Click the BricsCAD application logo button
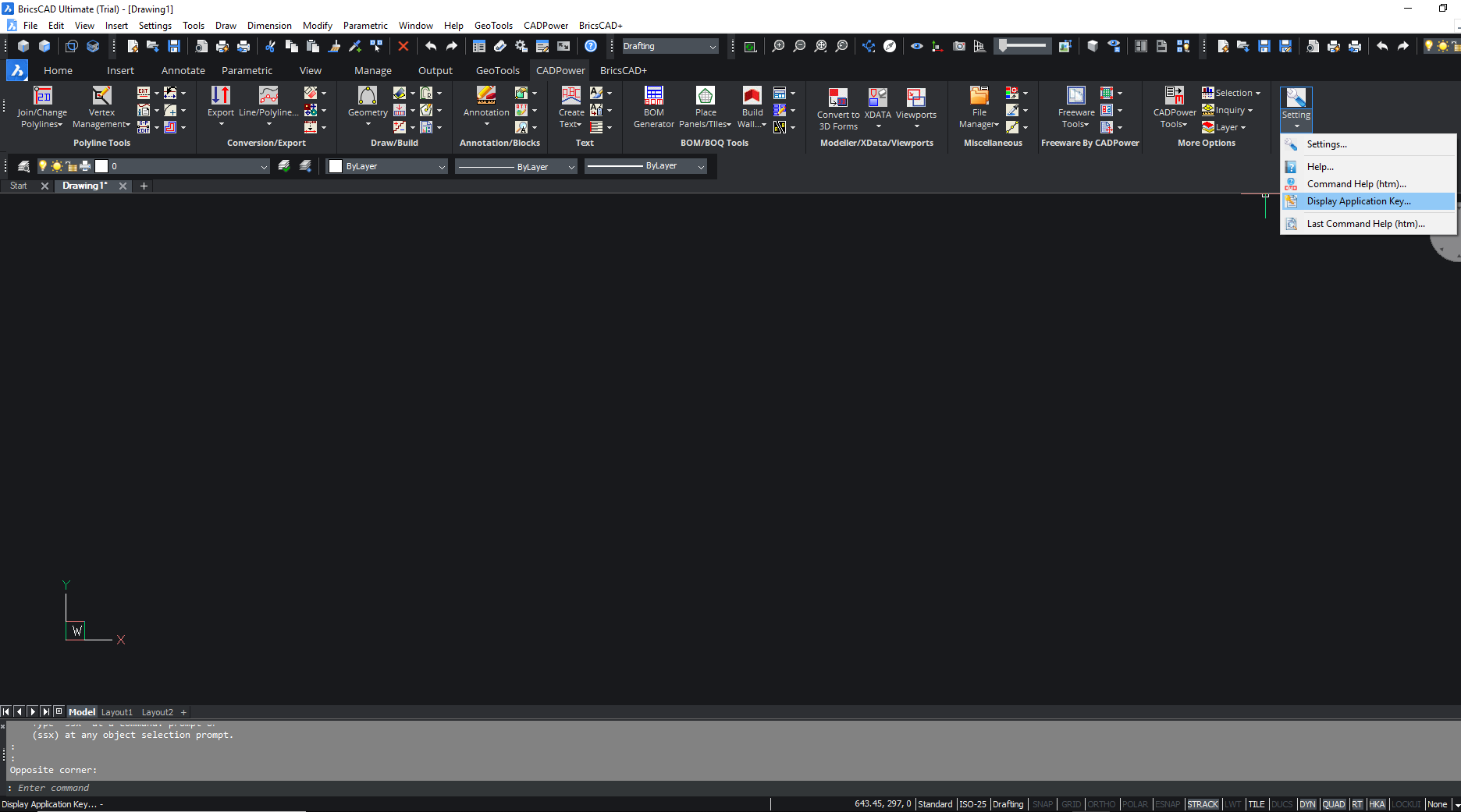The width and height of the screenshot is (1461, 812). [16, 70]
